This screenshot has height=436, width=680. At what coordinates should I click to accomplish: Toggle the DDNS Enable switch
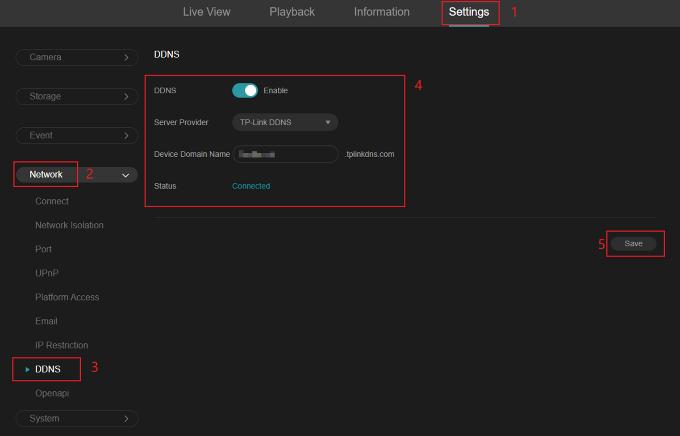coord(245,90)
